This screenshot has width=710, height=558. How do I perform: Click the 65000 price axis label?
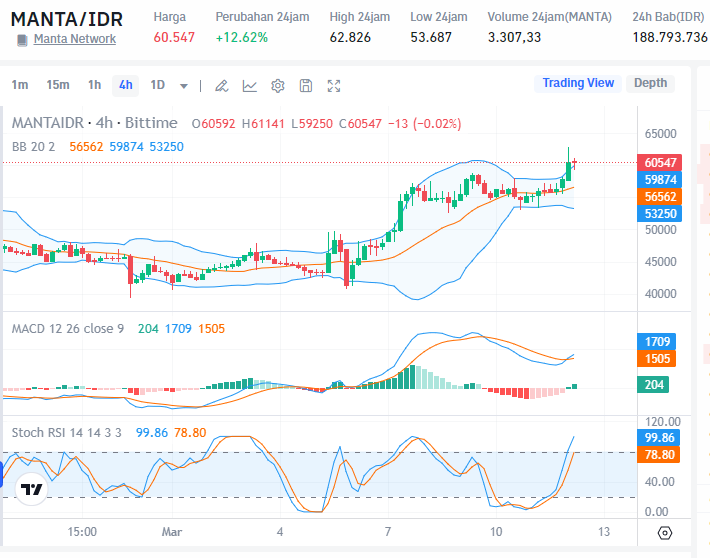(x=661, y=134)
